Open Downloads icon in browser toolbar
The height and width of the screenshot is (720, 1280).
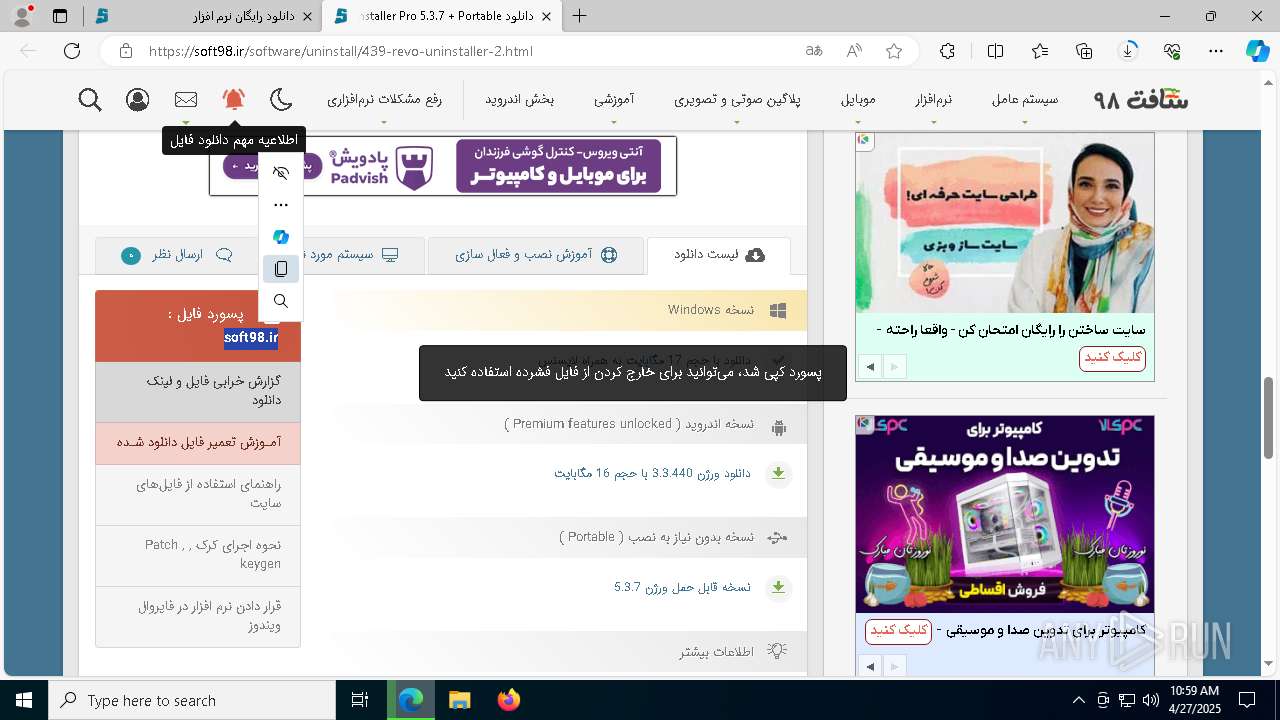click(x=1128, y=51)
